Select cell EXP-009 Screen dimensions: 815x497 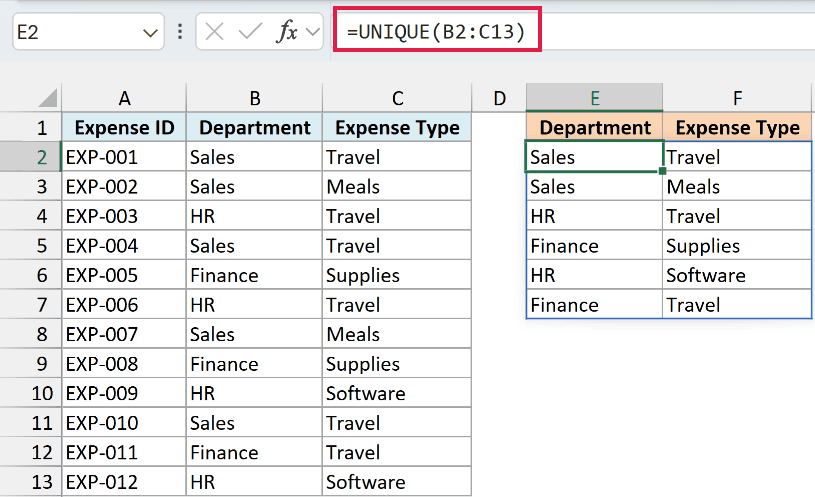pyautogui.click(x=124, y=393)
